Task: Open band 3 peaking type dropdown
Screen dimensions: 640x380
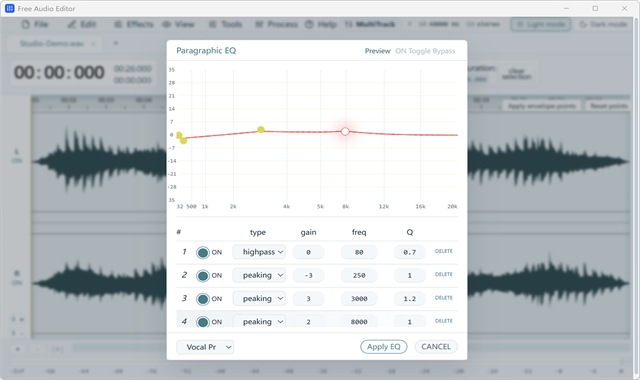Action: point(259,299)
